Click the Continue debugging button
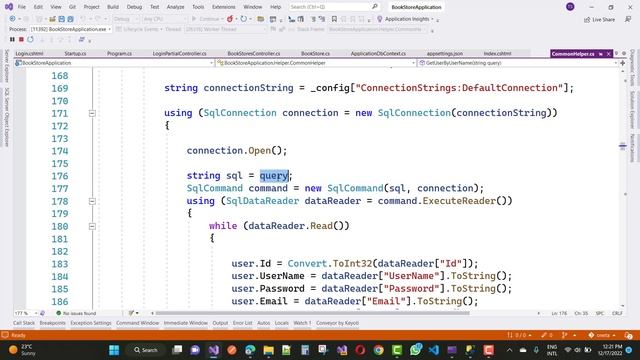Screen dimensions: 640x360 207,19
